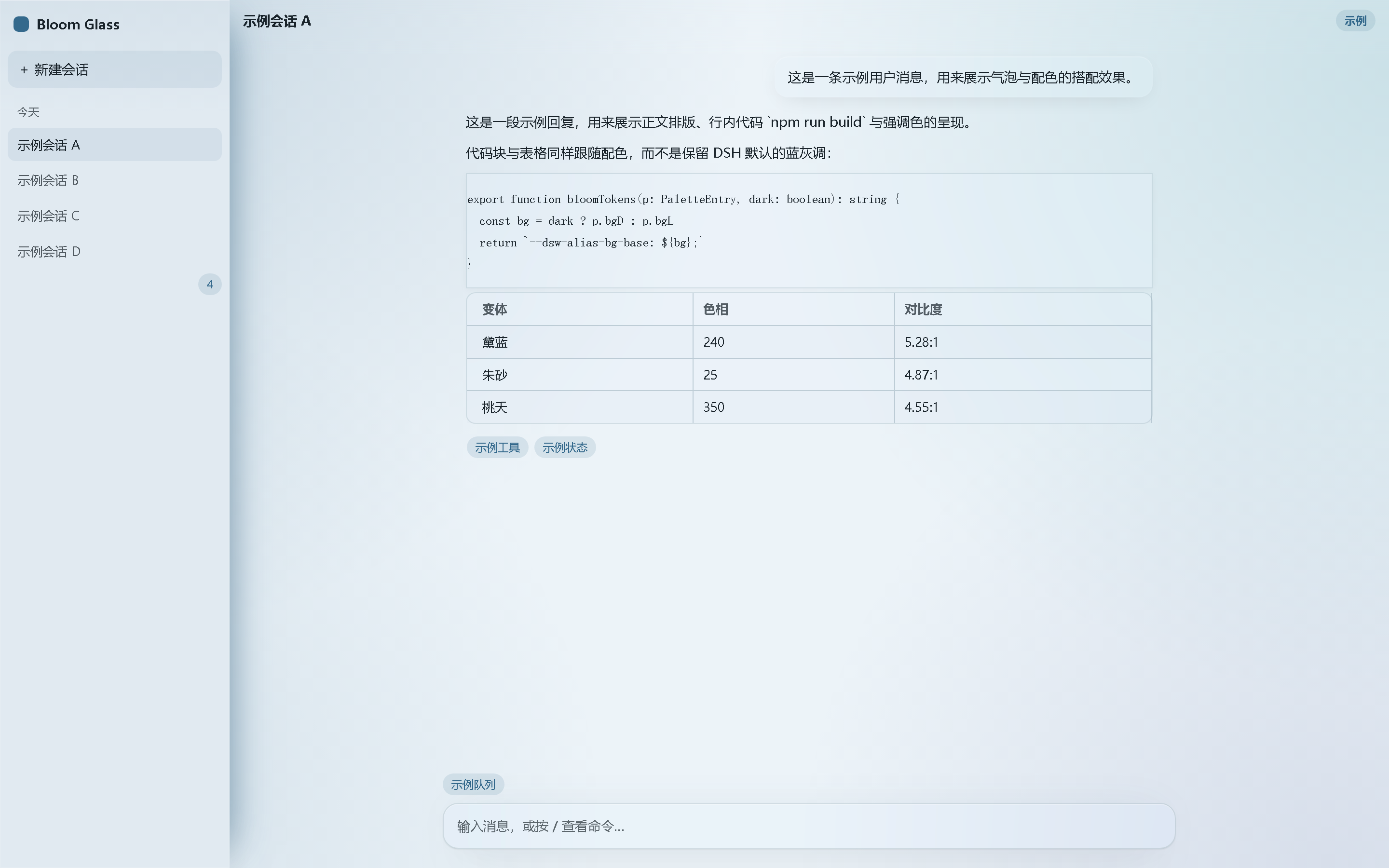Open conversation 示例会话 A in sidebar
The image size is (1389, 868).
(115, 145)
